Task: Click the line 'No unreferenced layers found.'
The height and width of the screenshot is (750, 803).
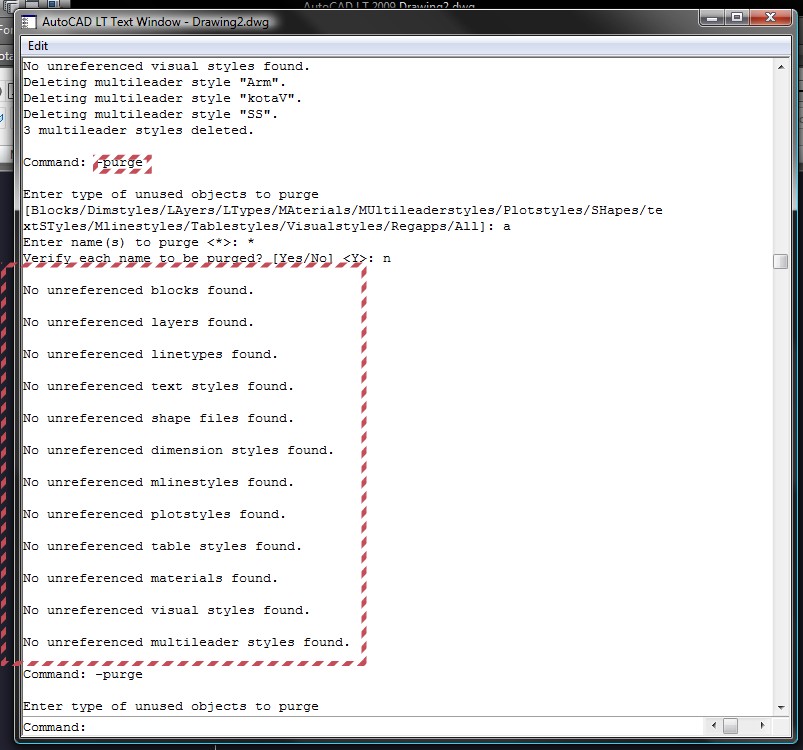Action: [138, 322]
